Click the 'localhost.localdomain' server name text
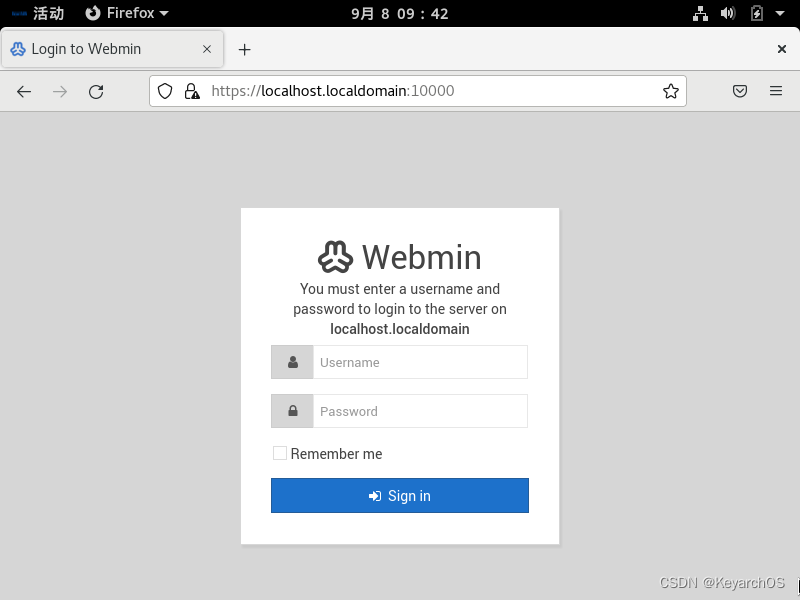Screen dimensions: 800x600 [x=399, y=329]
